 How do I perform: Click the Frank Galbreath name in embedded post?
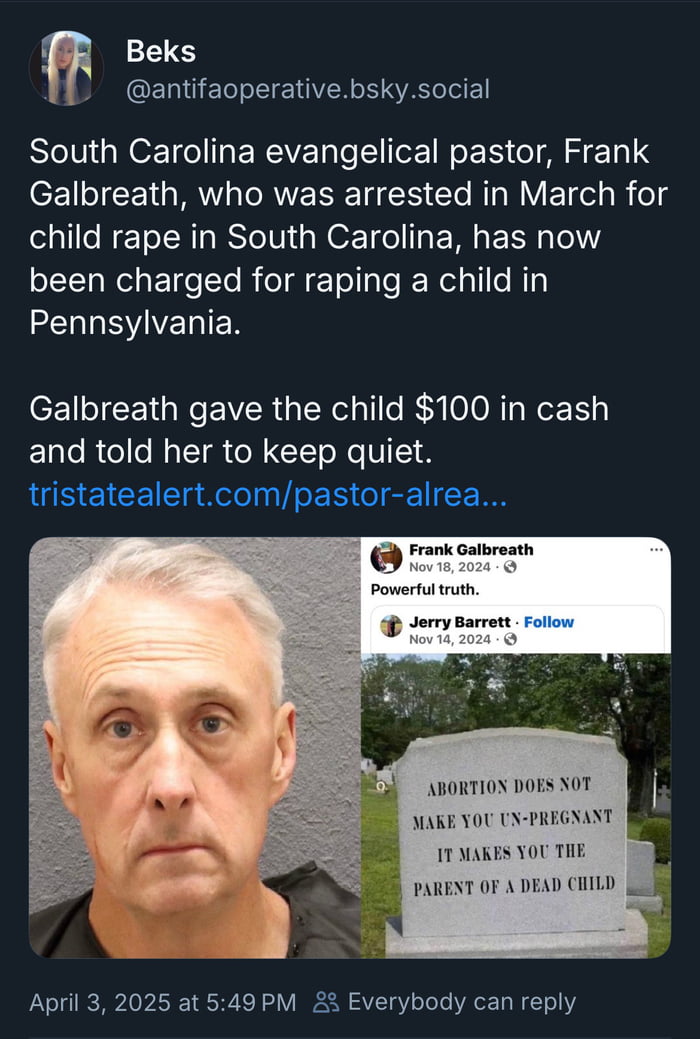pyautogui.click(x=471, y=549)
